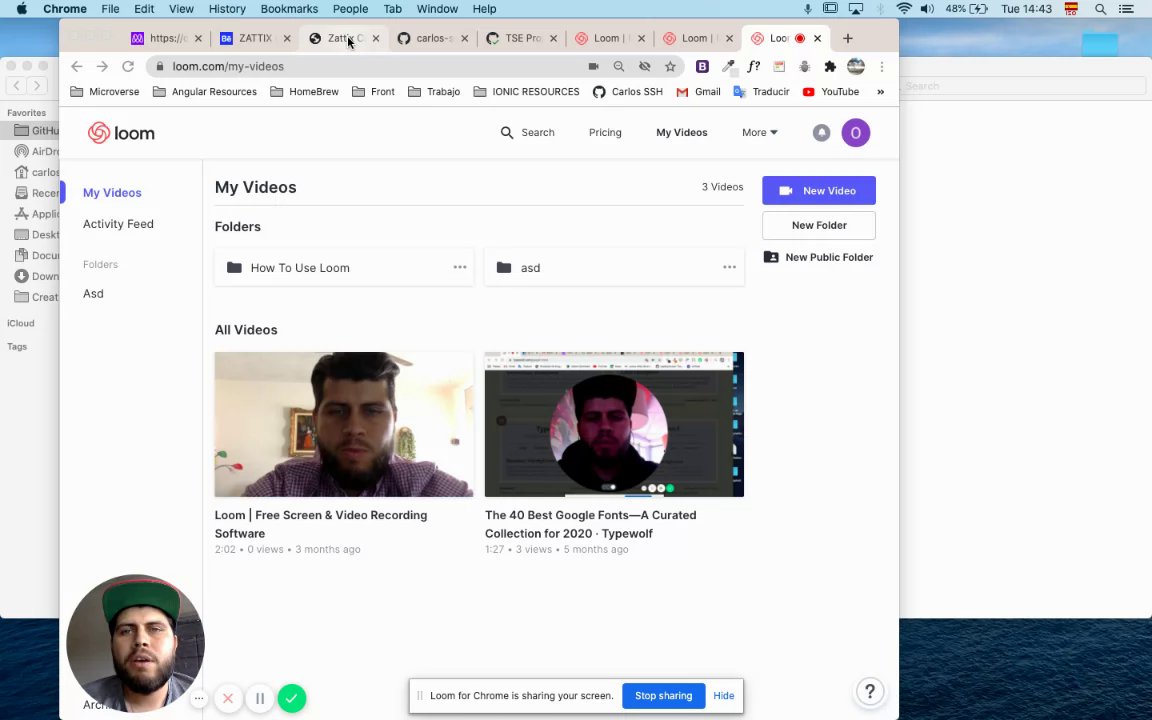Screen dimensions: 1152x720
Task: Reload the current page
Action: (x=128, y=66)
